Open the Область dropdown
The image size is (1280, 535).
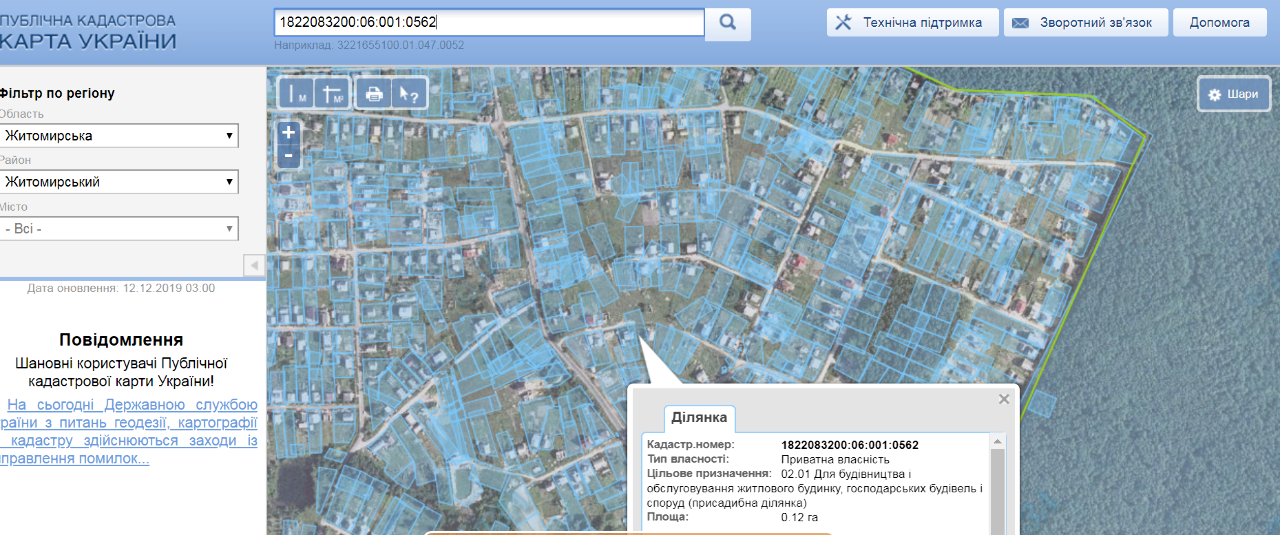[x=119, y=135]
